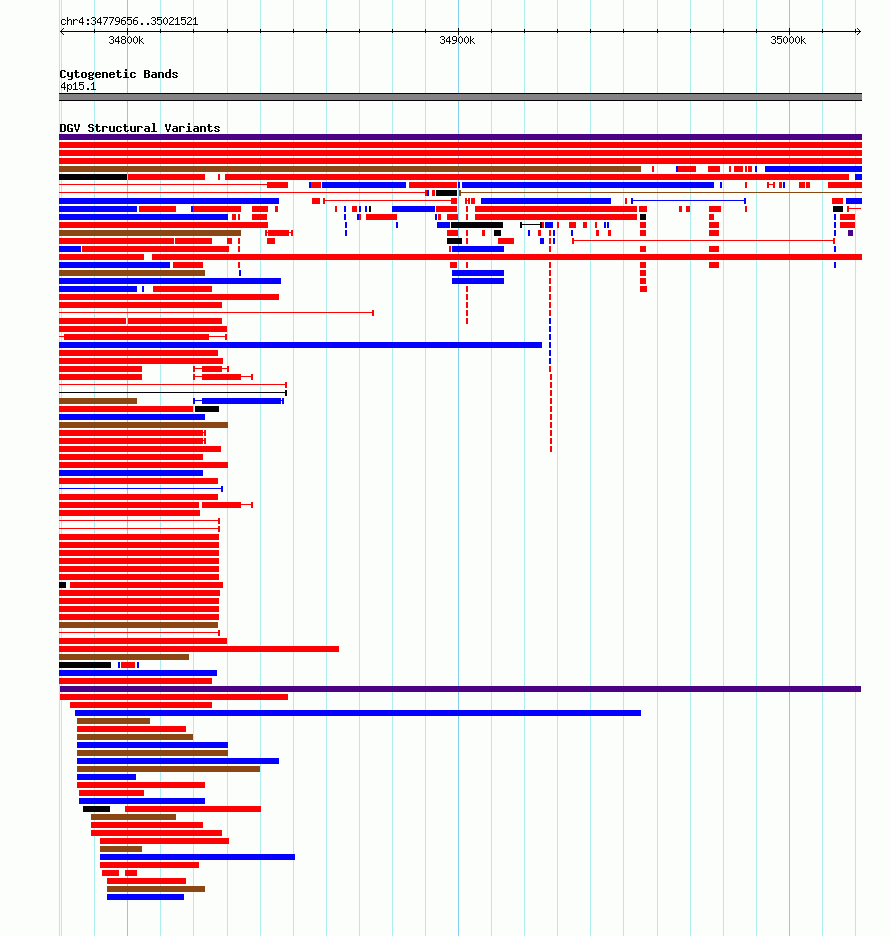
Task: Select the long blue bar beneath the lower purple bar
Action: 358,713
